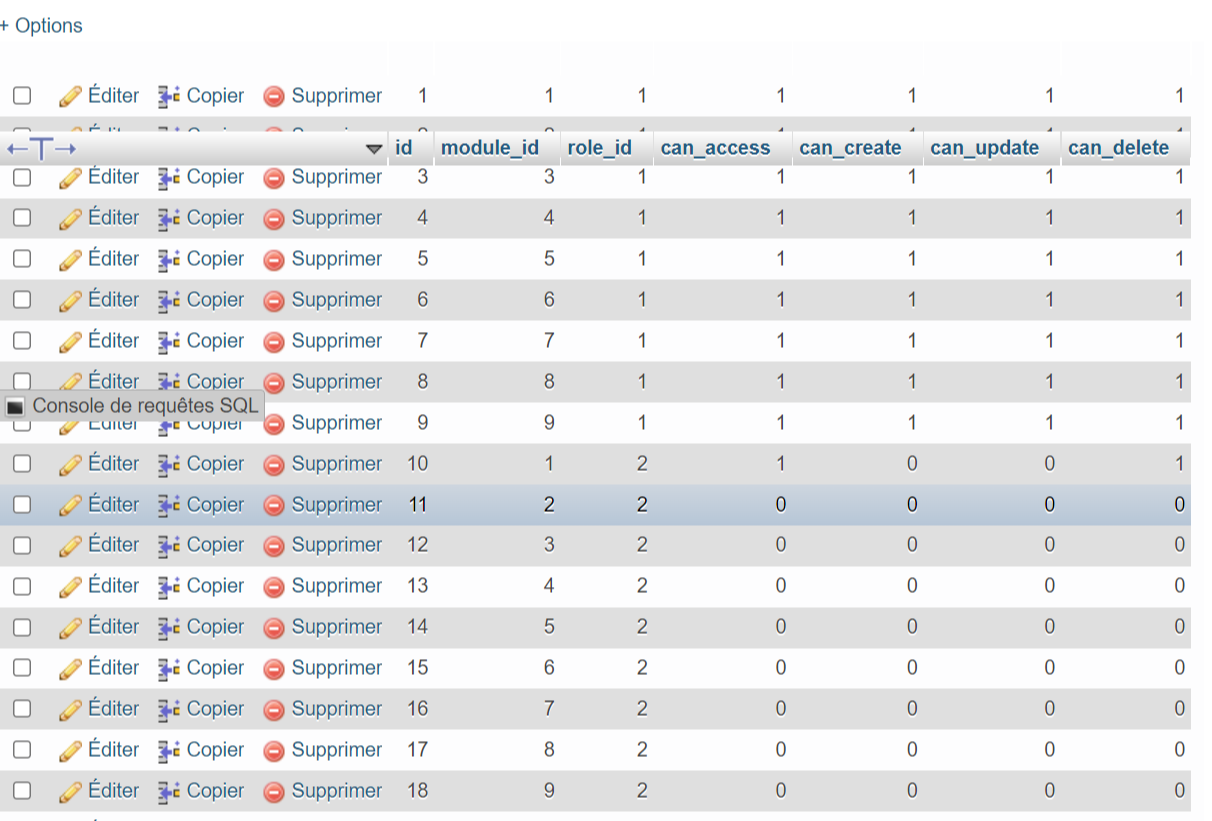
Task: Click the console icon beside Console de requêtes SQL
Action: click(15, 407)
